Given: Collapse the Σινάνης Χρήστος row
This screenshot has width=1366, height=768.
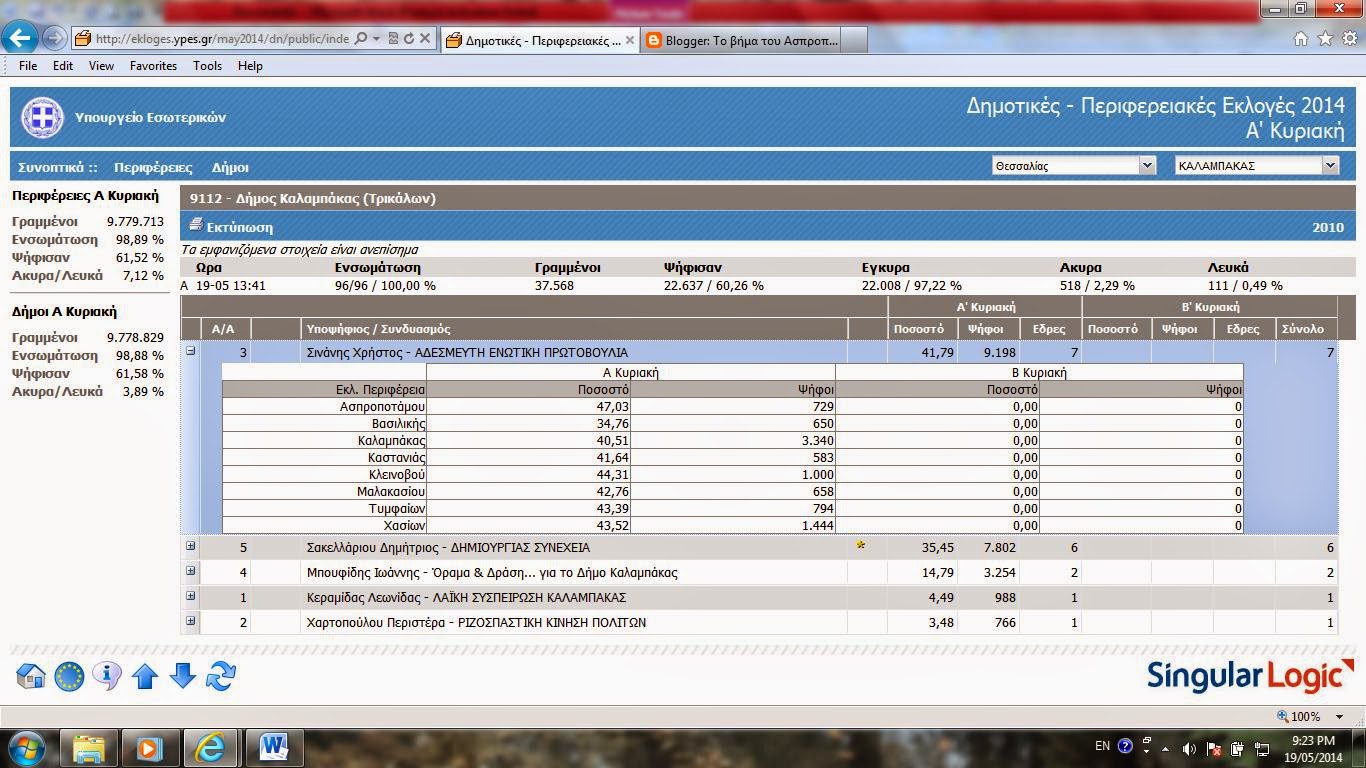Looking at the screenshot, I should click(x=190, y=351).
